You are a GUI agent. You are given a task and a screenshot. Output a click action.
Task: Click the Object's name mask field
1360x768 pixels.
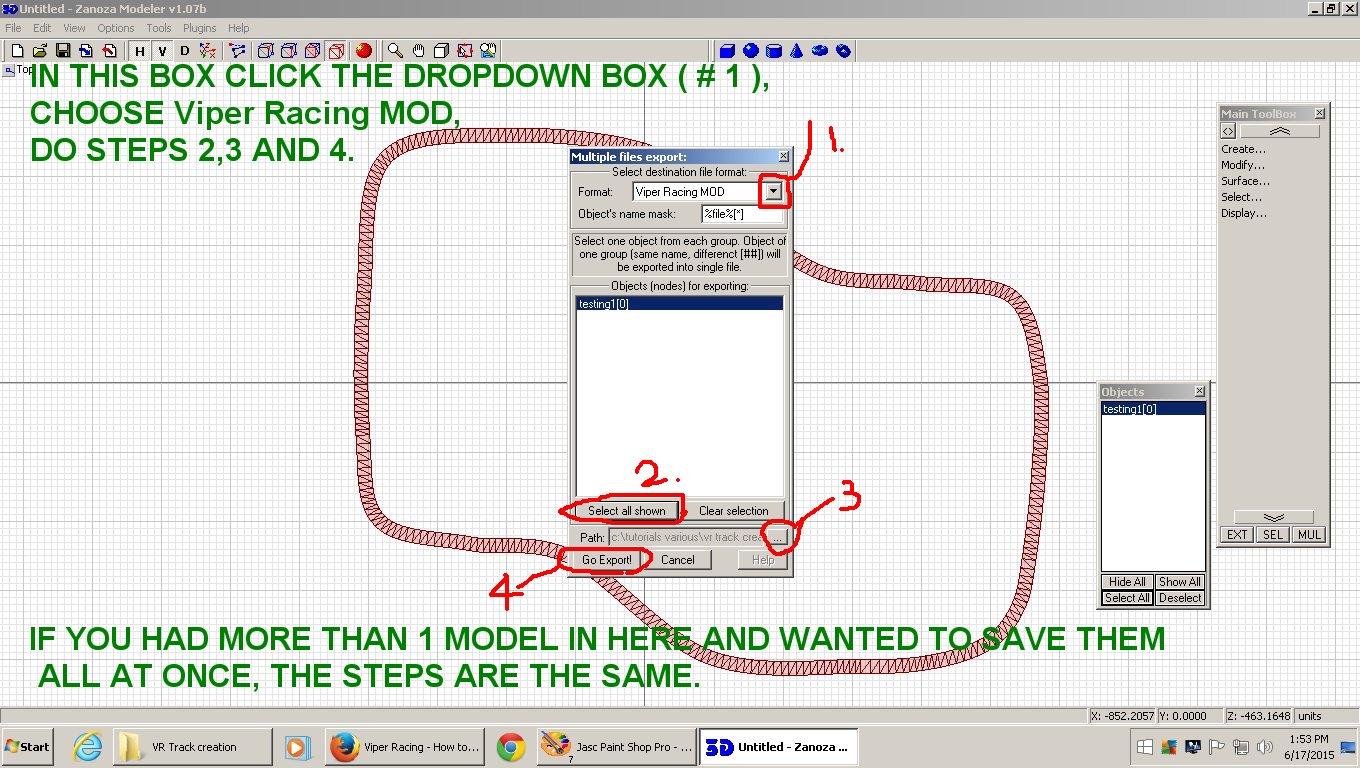[743, 214]
